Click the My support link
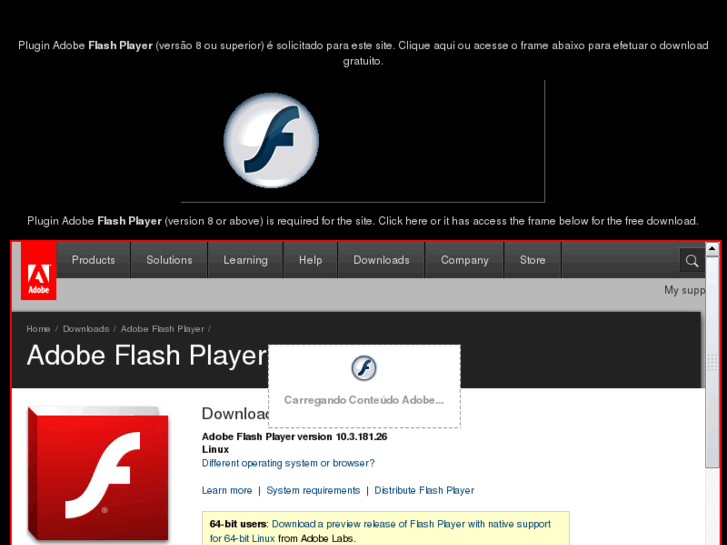727x545 pixels. [x=684, y=290]
